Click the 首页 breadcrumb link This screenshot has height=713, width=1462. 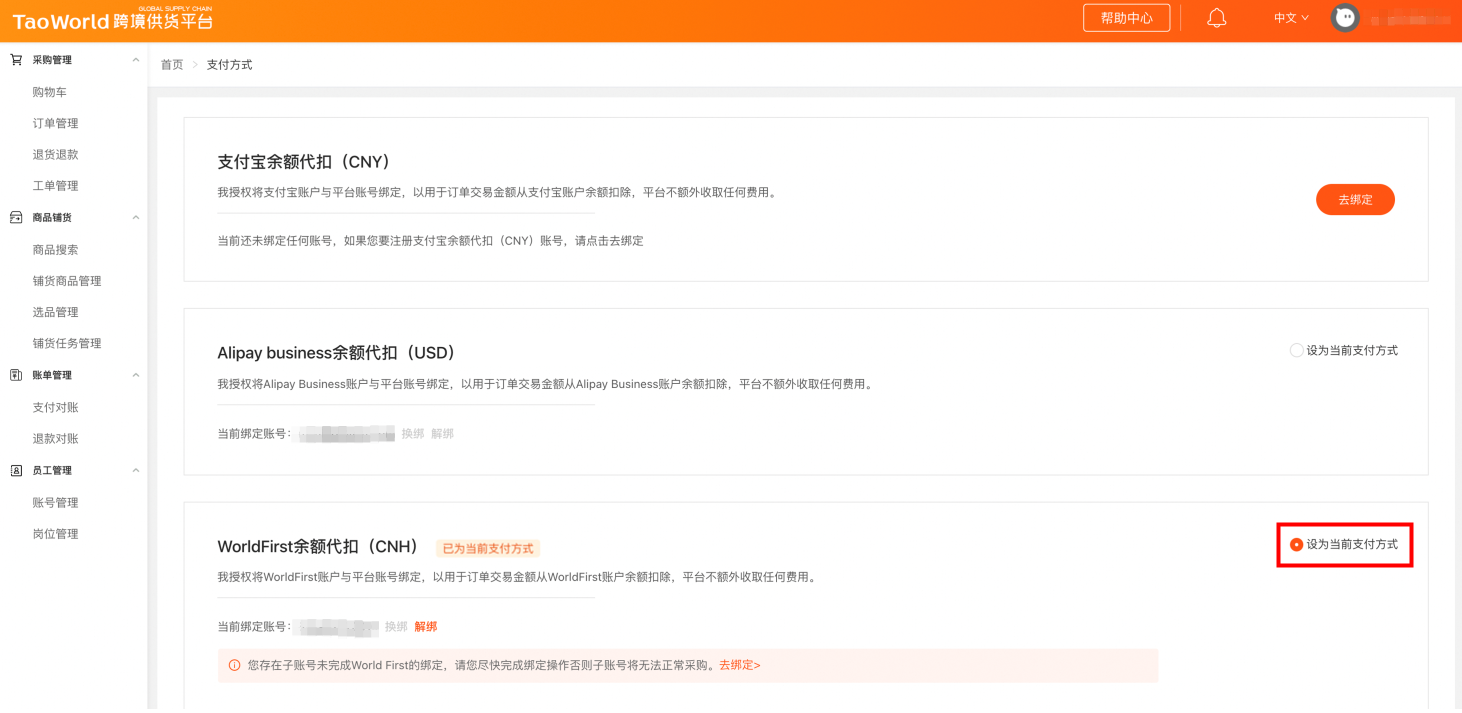[170, 64]
